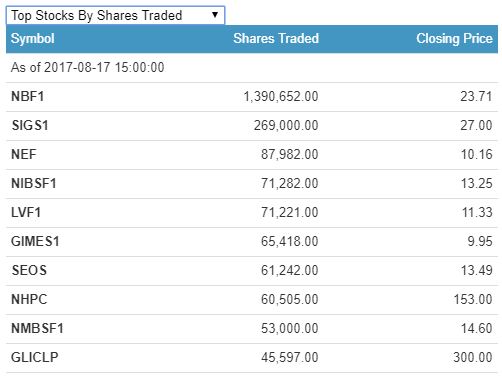Click the Symbol column header
The image size is (502, 376).
[x=33, y=39]
